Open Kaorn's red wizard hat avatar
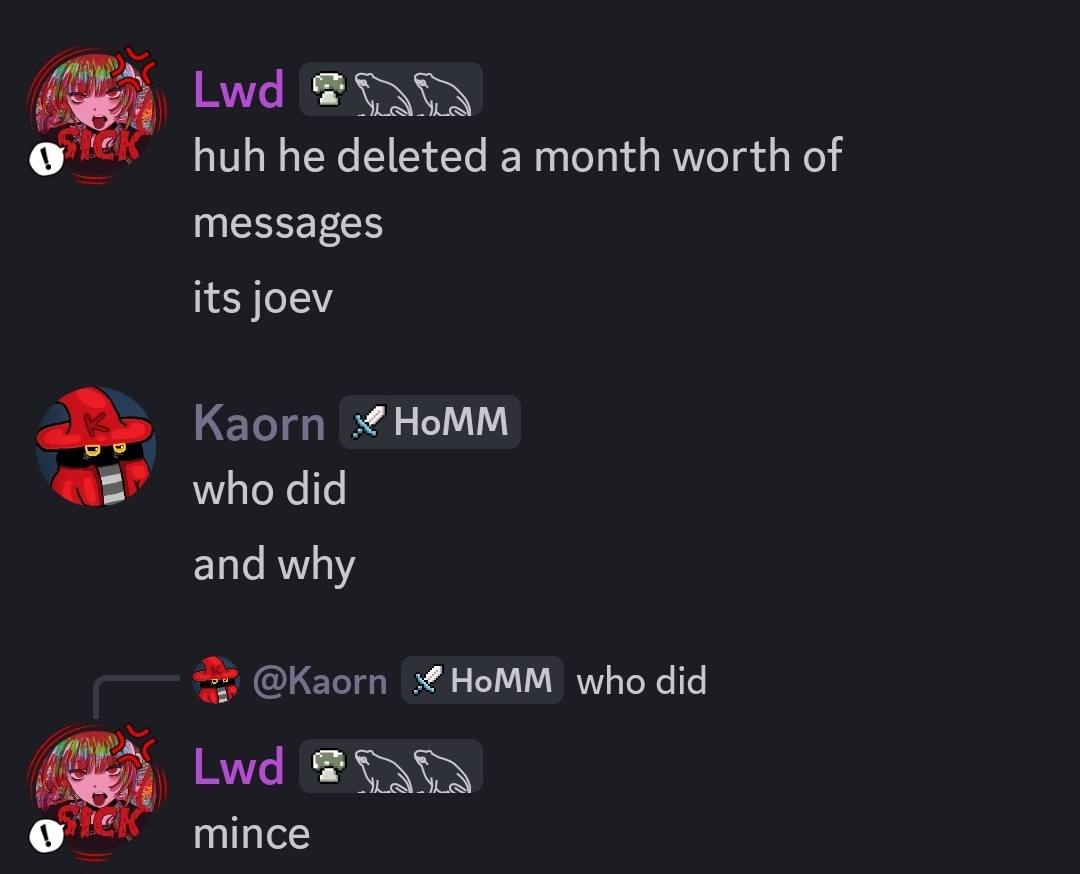 click(96, 446)
